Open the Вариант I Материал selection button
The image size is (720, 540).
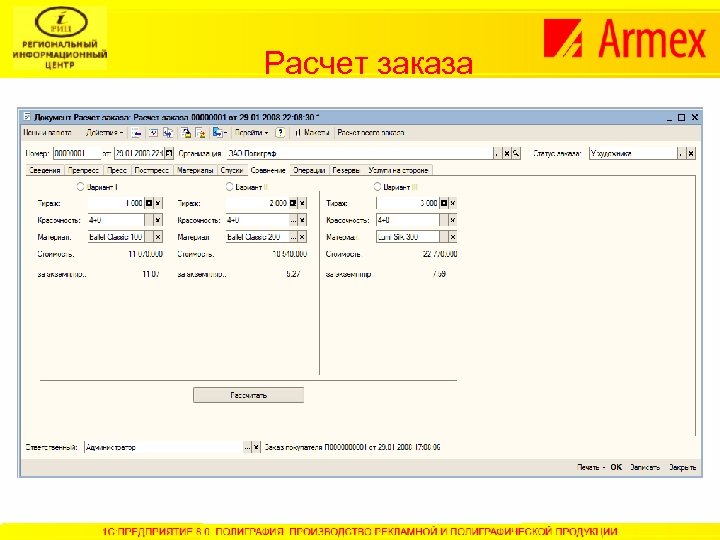[x=149, y=237]
